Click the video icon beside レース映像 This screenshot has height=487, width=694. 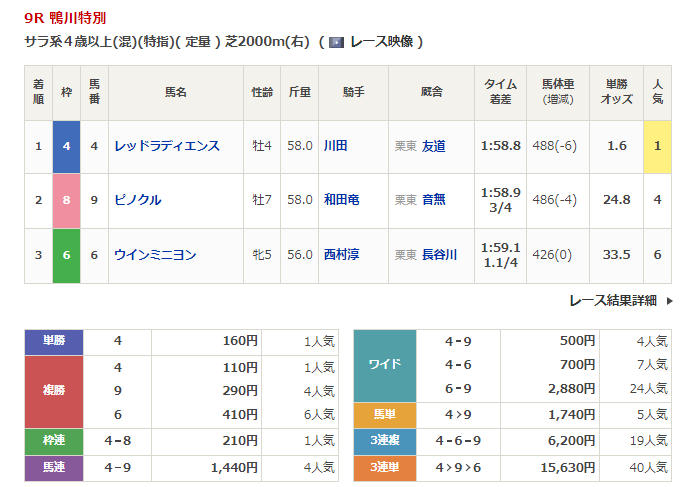point(336,42)
